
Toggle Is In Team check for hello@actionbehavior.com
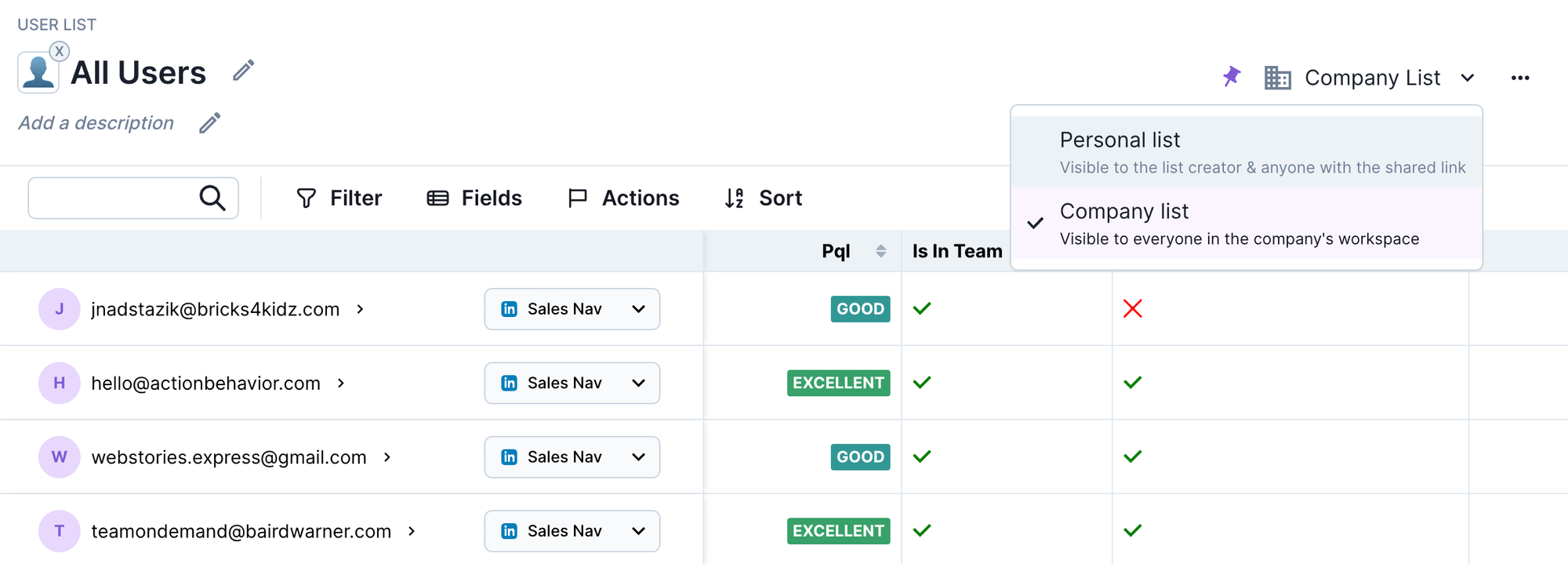click(x=922, y=383)
